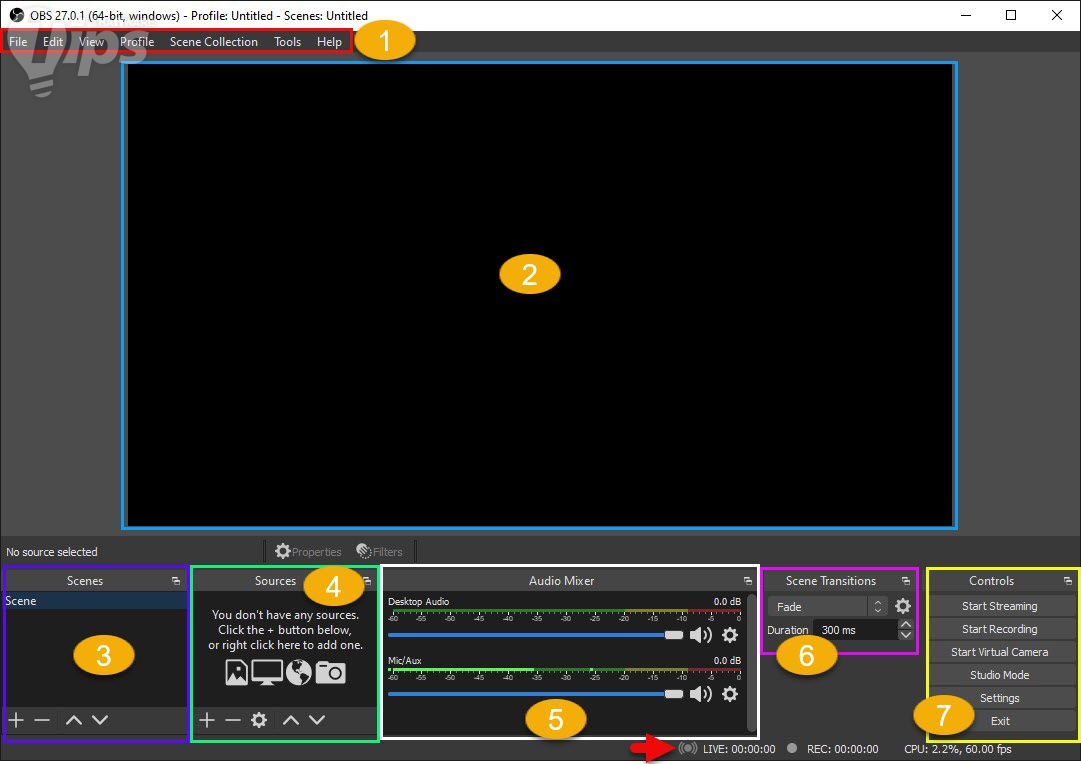Click the Properties button above Sources
The image size is (1081, 764).
pos(308,552)
